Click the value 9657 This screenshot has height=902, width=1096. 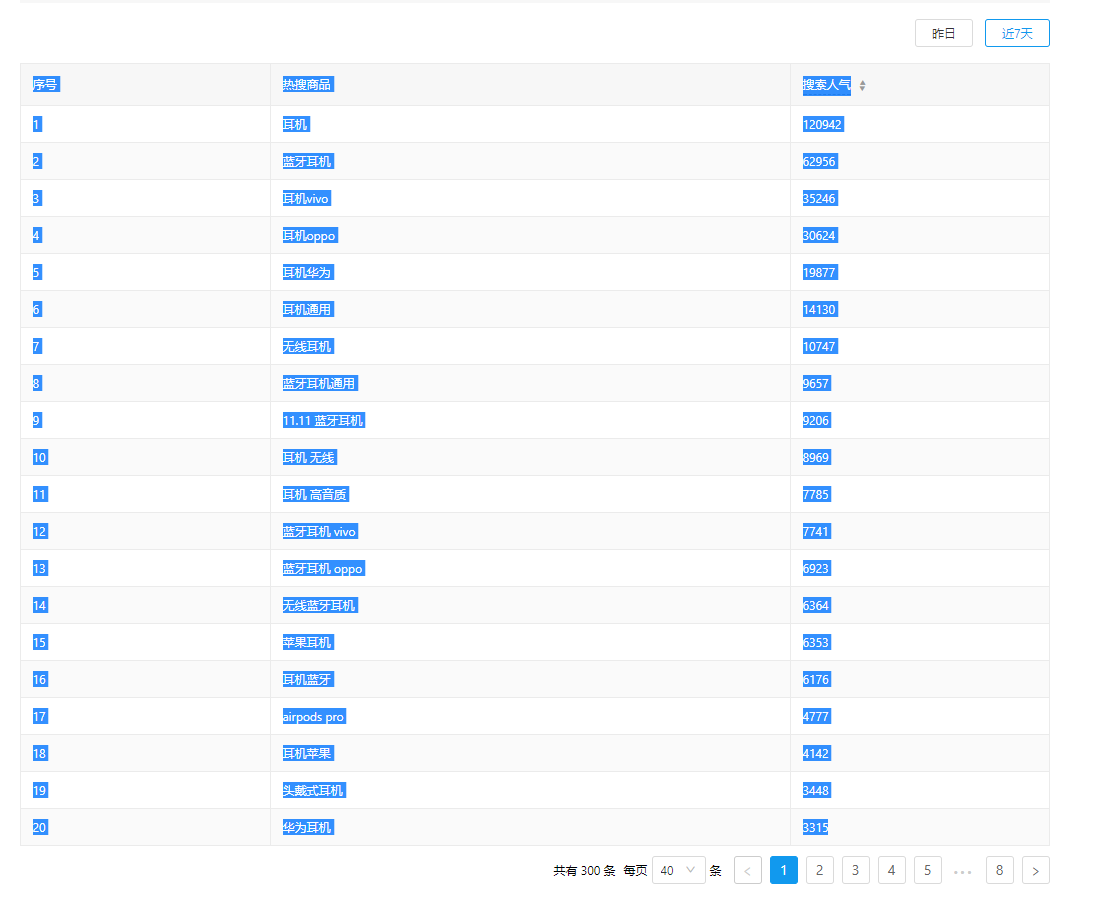[816, 384]
